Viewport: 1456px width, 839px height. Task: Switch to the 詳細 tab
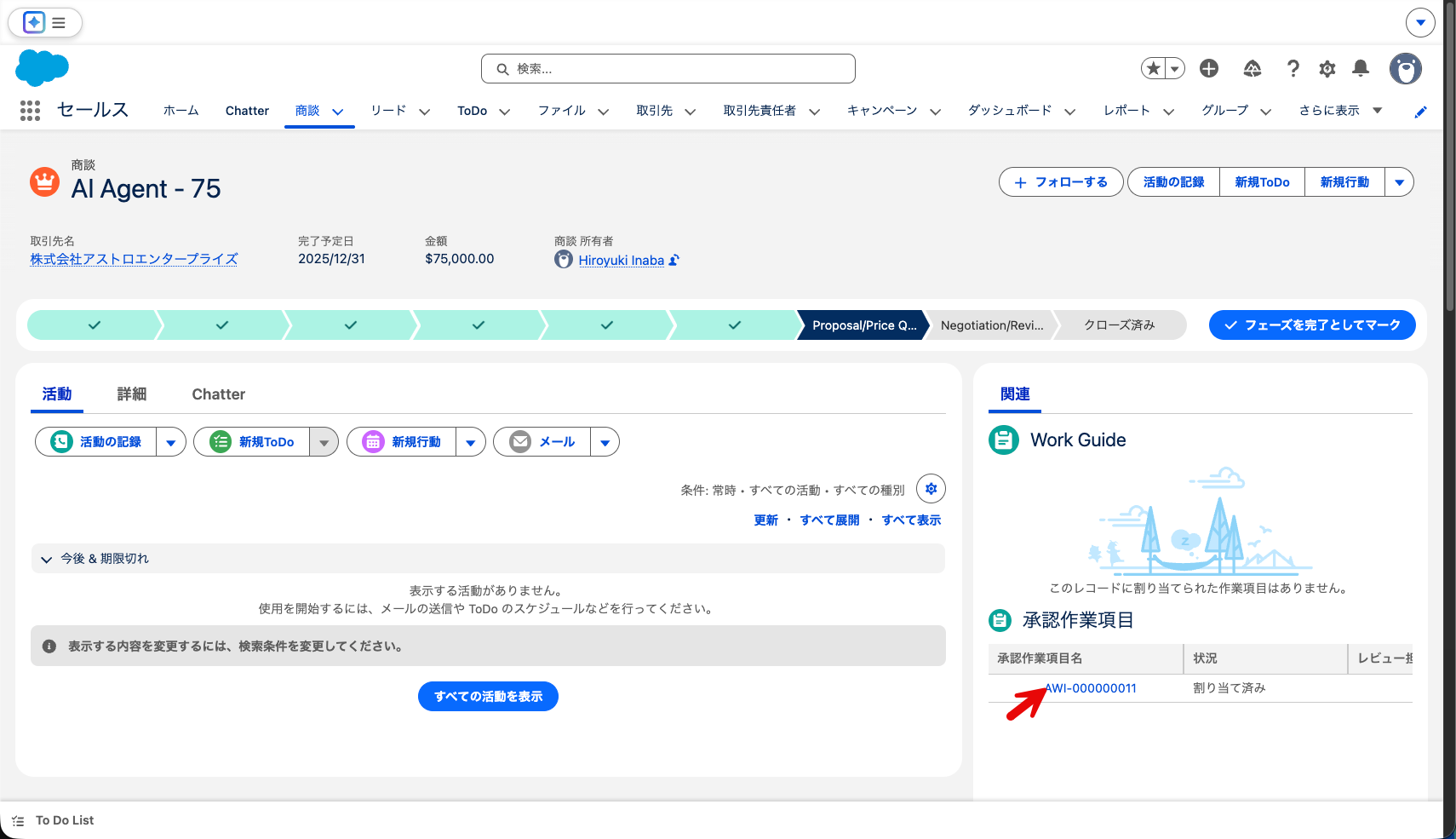click(132, 394)
